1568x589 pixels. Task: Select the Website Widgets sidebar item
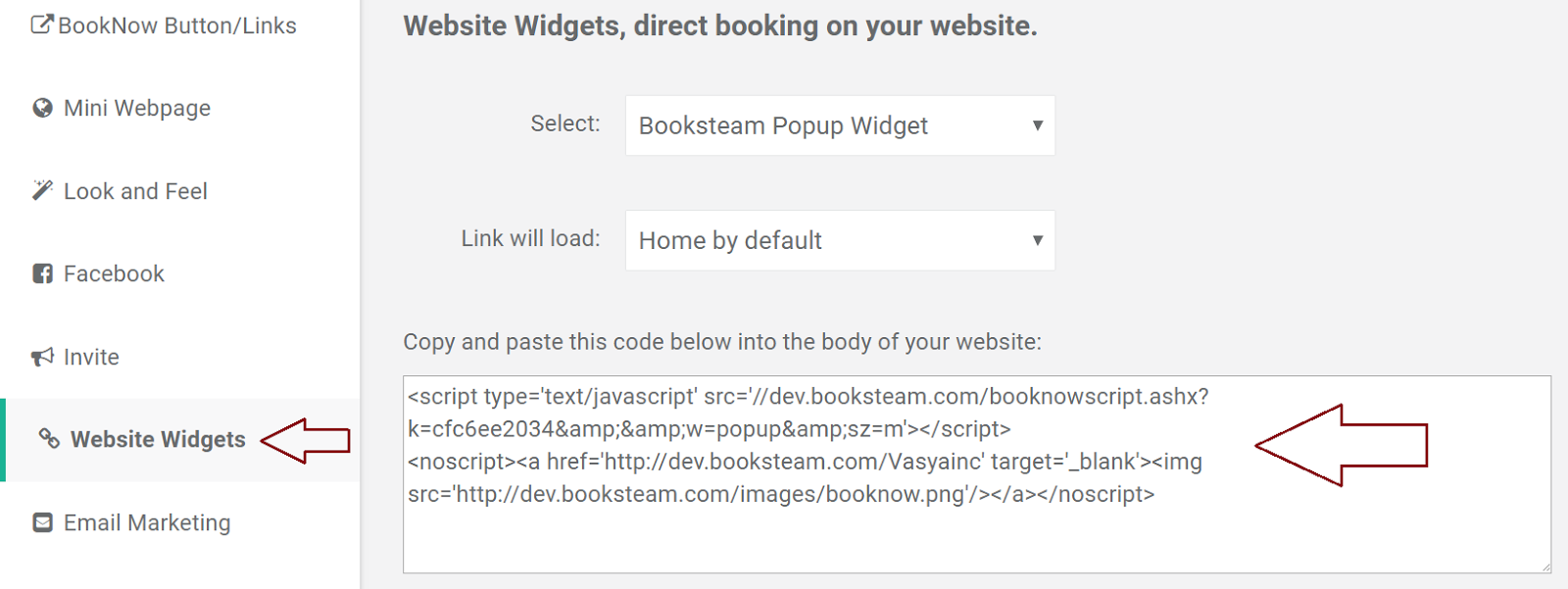pos(158,439)
